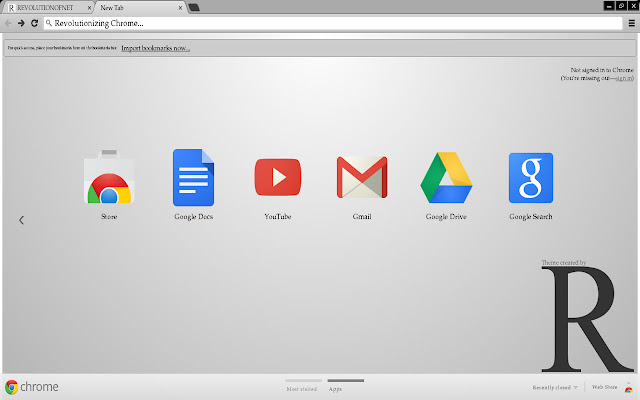This screenshot has height=400, width=640.
Task: Open the Gmail app icon
Action: (x=362, y=177)
